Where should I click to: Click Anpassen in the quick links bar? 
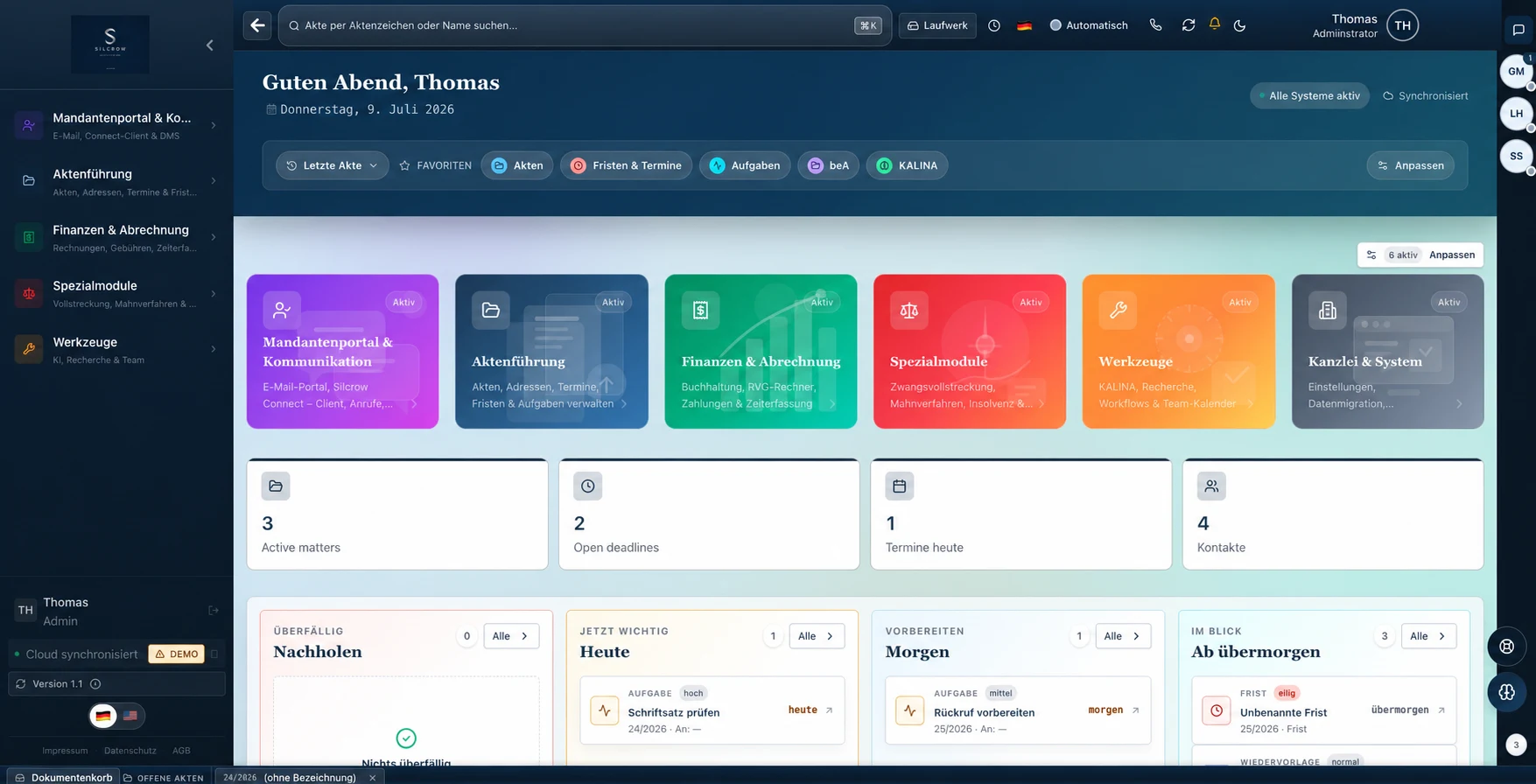[1411, 165]
